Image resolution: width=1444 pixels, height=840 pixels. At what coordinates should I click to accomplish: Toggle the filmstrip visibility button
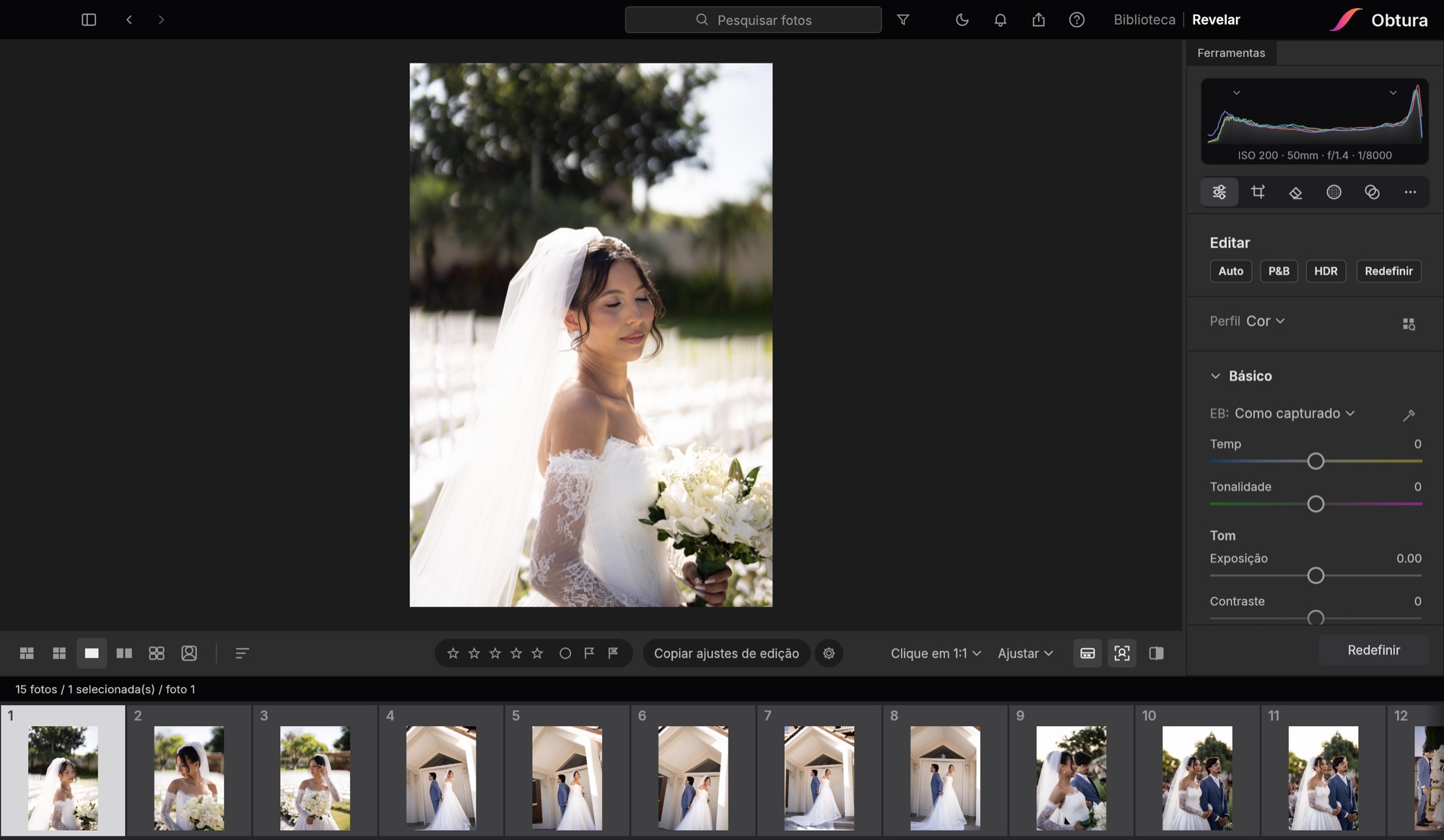[x=1087, y=653]
